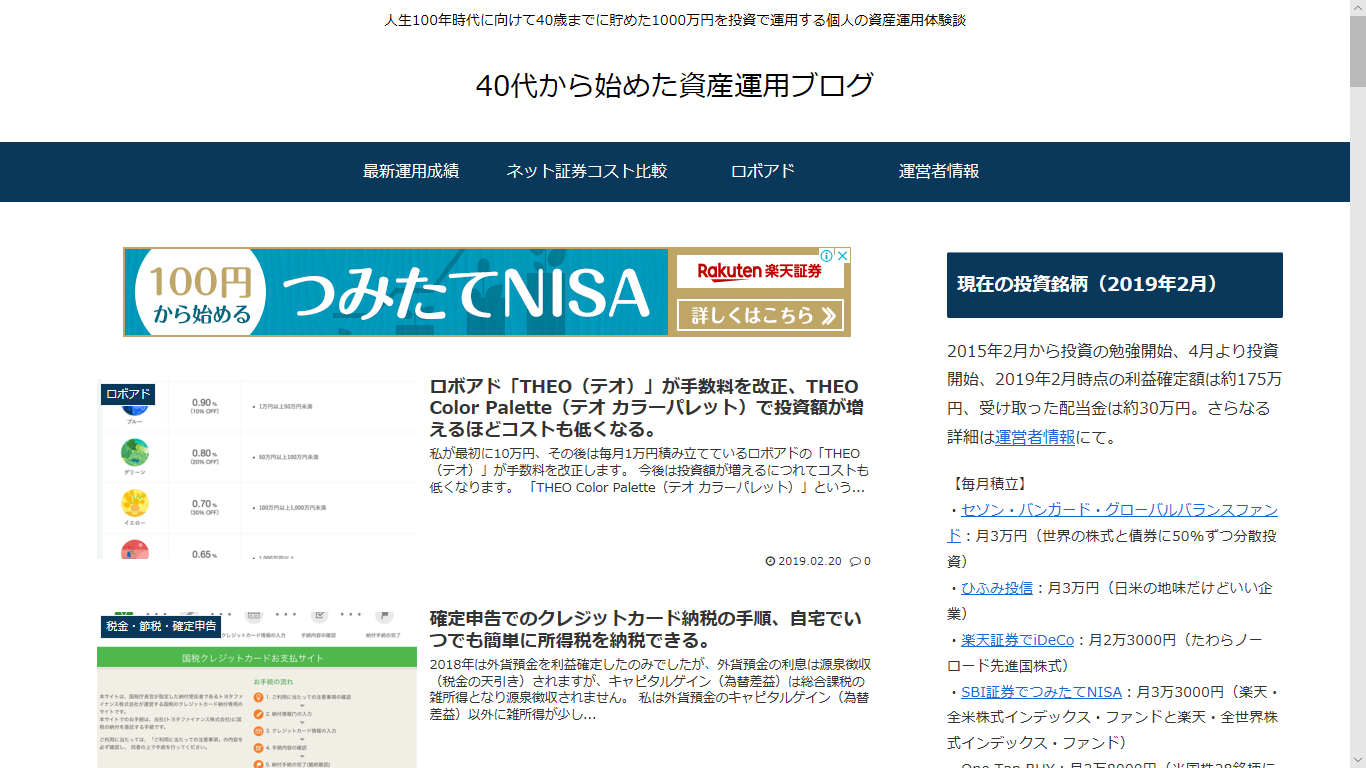The width and height of the screenshot is (1366, 768).
Task: Click the 詳しくはこちら ad button
Action: click(x=762, y=316)
